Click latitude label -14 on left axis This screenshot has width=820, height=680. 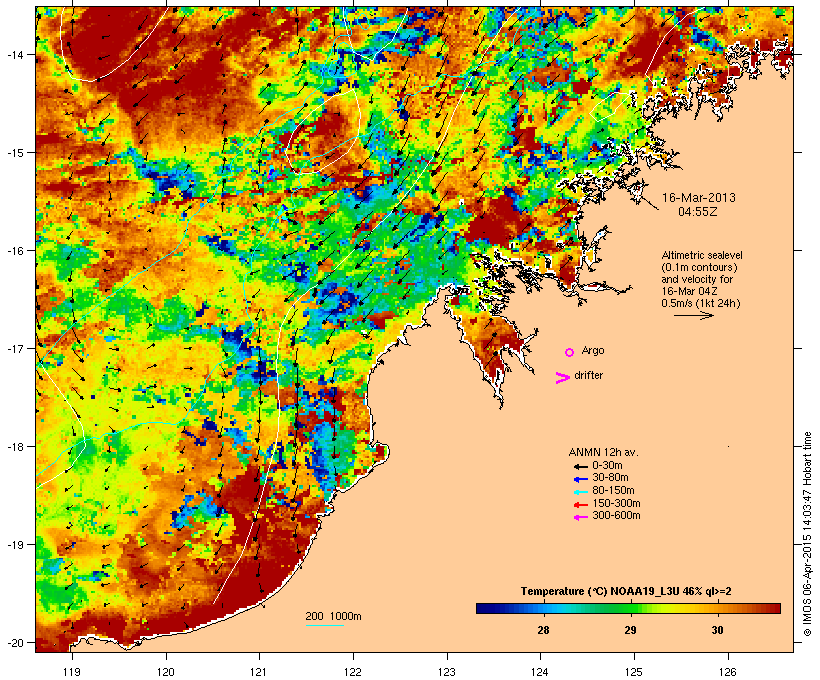(x=14, y=54)
